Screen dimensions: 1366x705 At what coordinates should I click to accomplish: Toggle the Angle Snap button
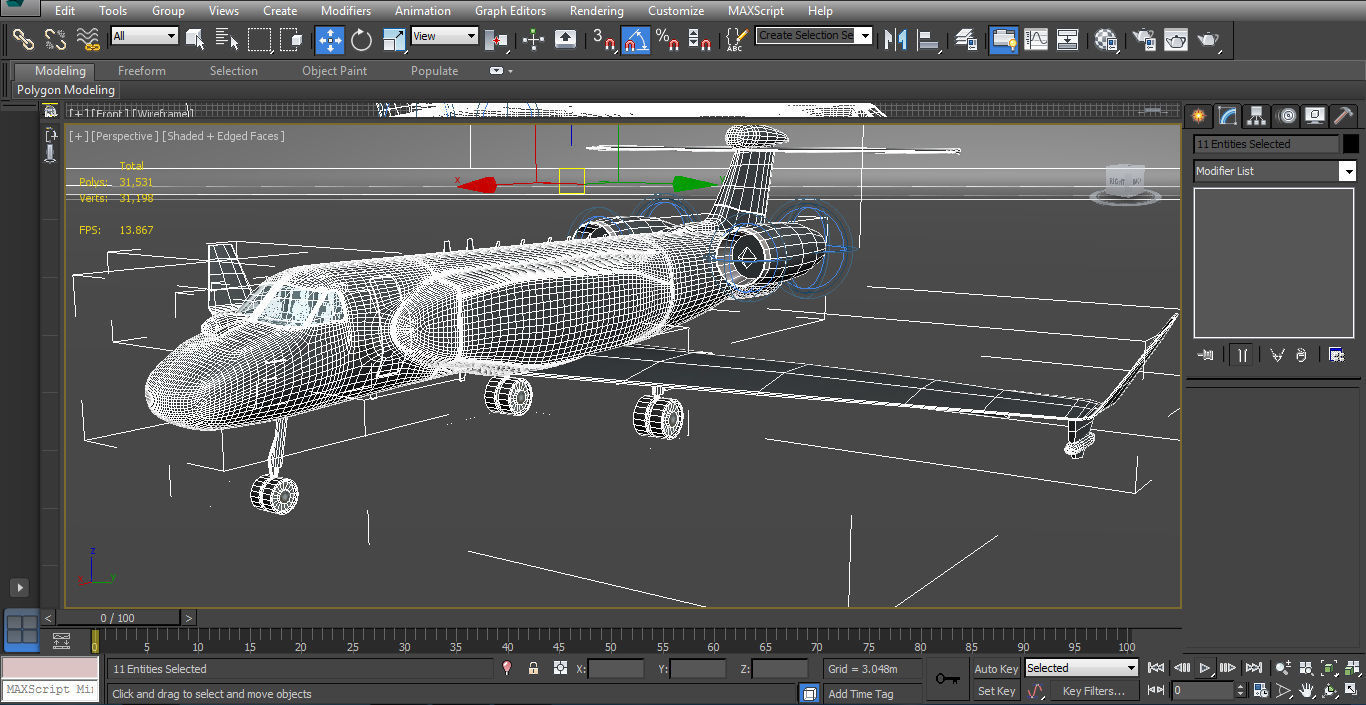coord(635,40)
